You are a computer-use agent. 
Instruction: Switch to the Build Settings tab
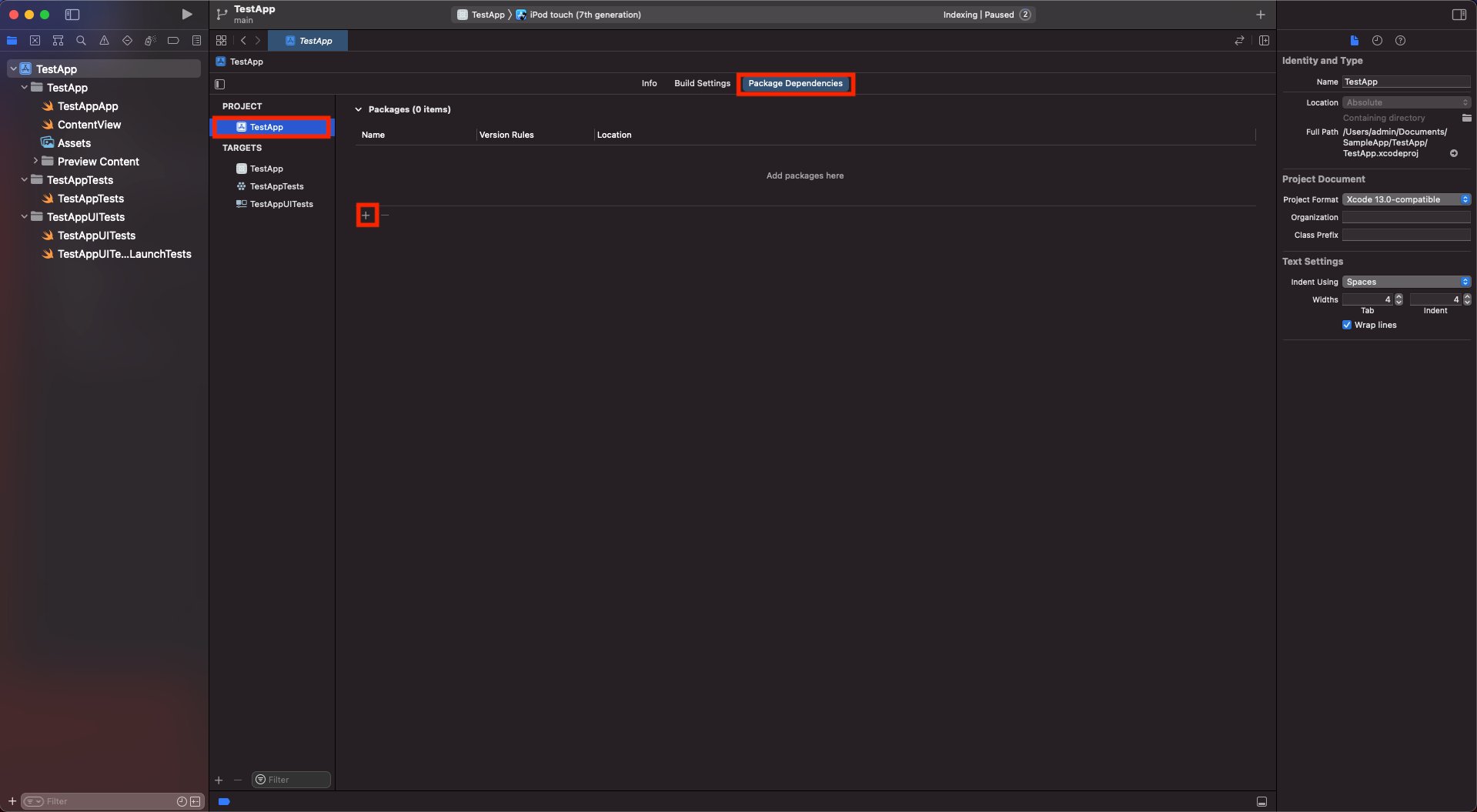click(x=702, y=83)
